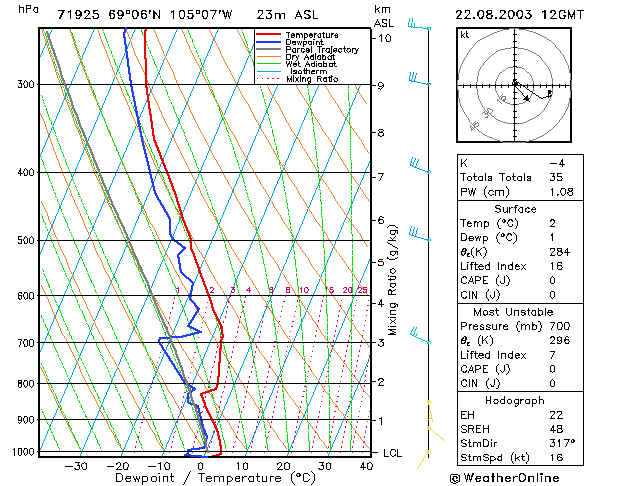This screenshot has width=629, height=486.
Task: Click the red Temperature legend line
Action: 268,34
